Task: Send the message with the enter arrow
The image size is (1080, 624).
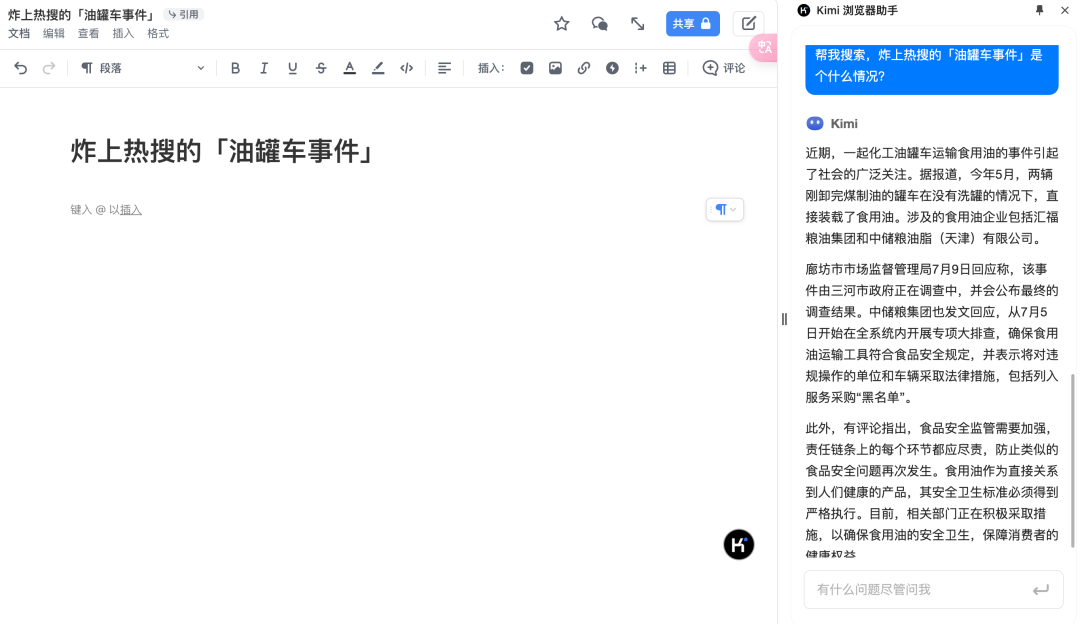Action: (x=1041, y=590)
